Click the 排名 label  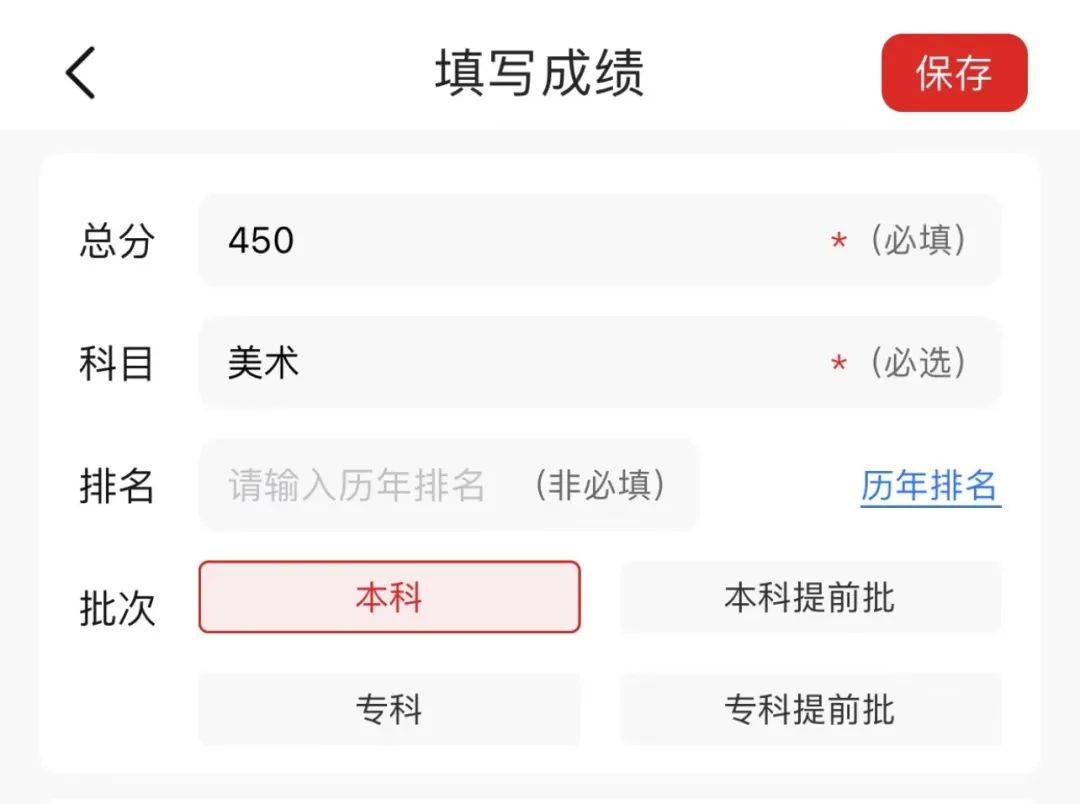[117, 485]
